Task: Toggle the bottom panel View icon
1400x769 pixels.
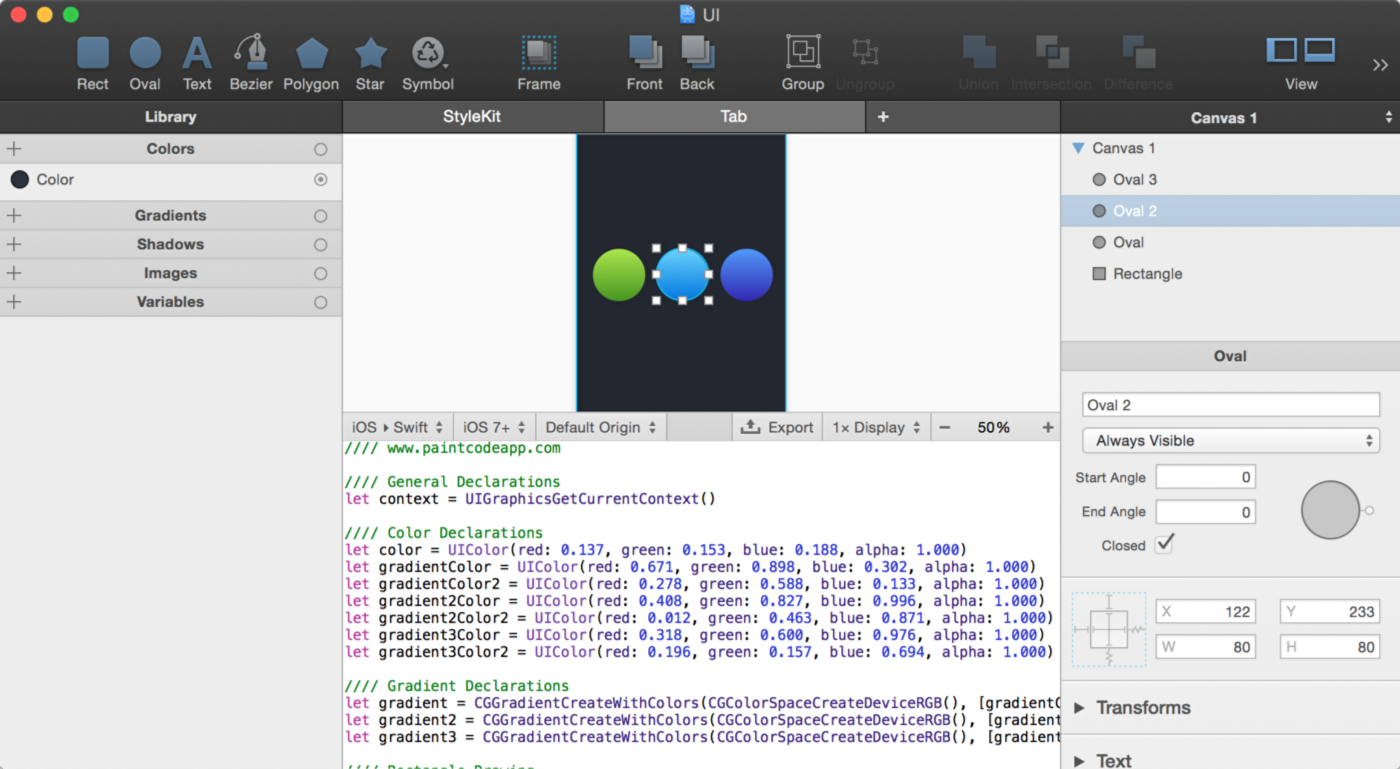Action: tap(1320, 50)
